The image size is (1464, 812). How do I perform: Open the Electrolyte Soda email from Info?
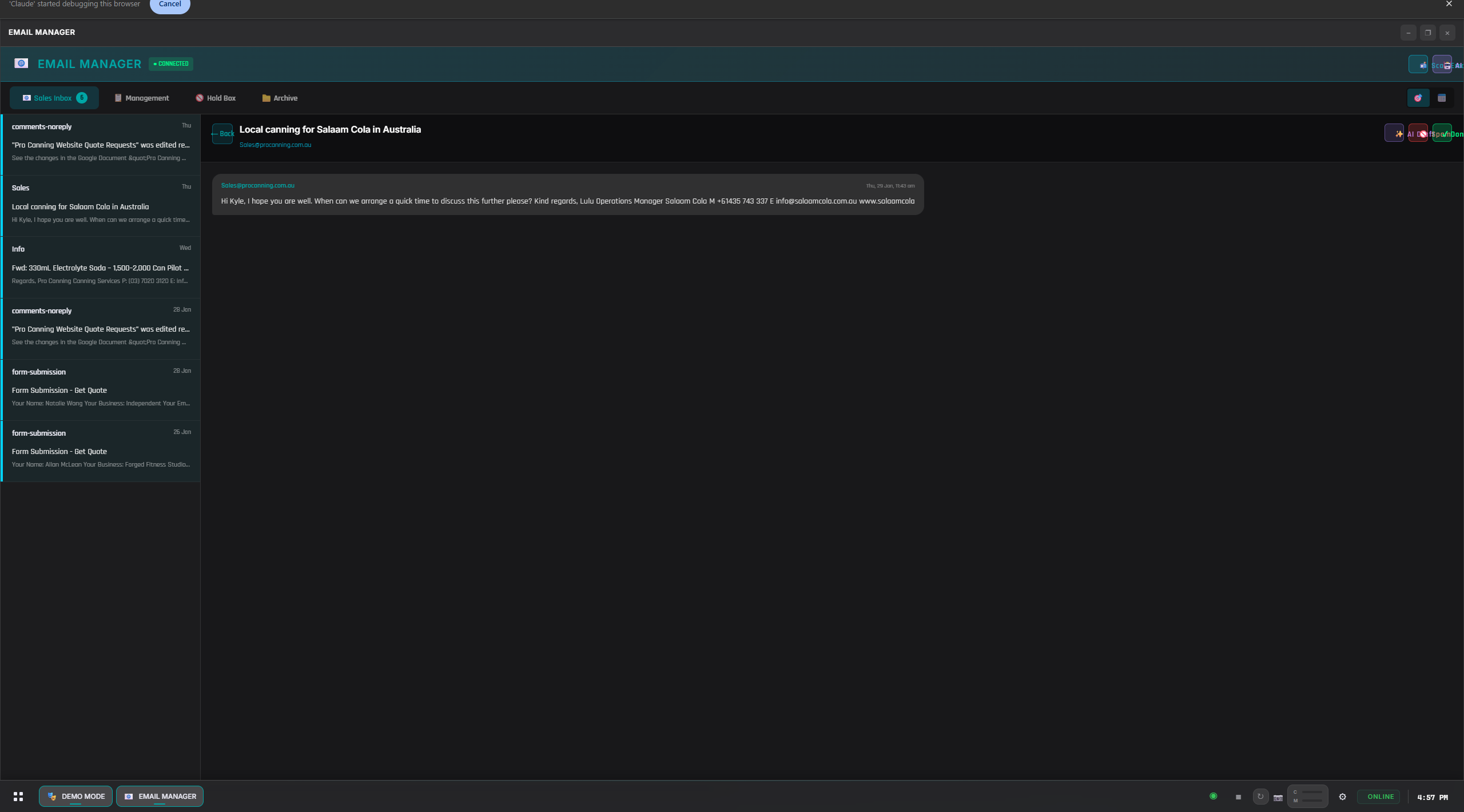point(101,268)
